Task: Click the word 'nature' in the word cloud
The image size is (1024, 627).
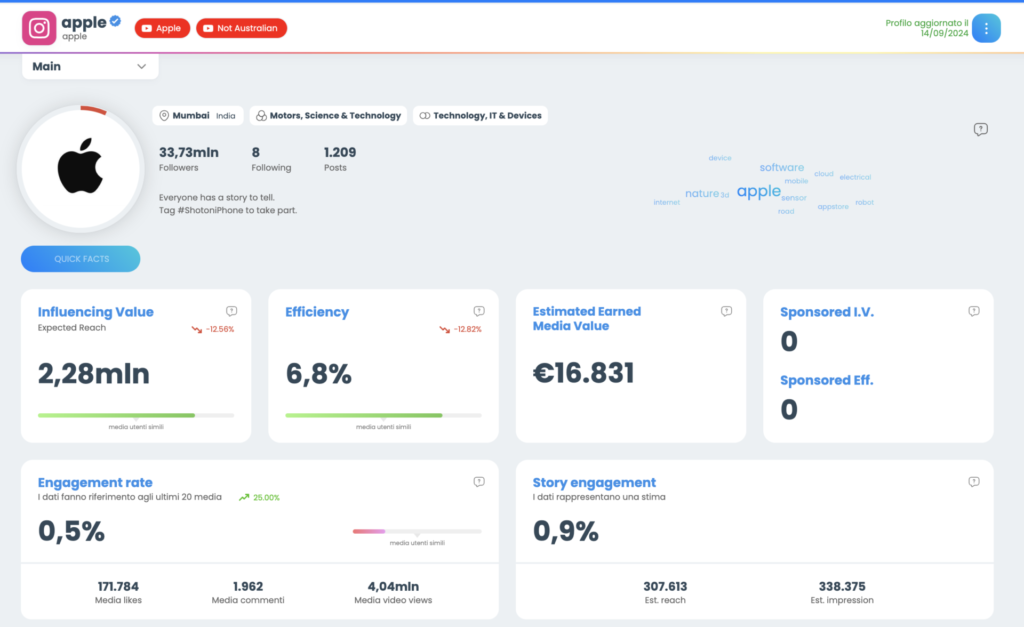Action: coord(702,193)
